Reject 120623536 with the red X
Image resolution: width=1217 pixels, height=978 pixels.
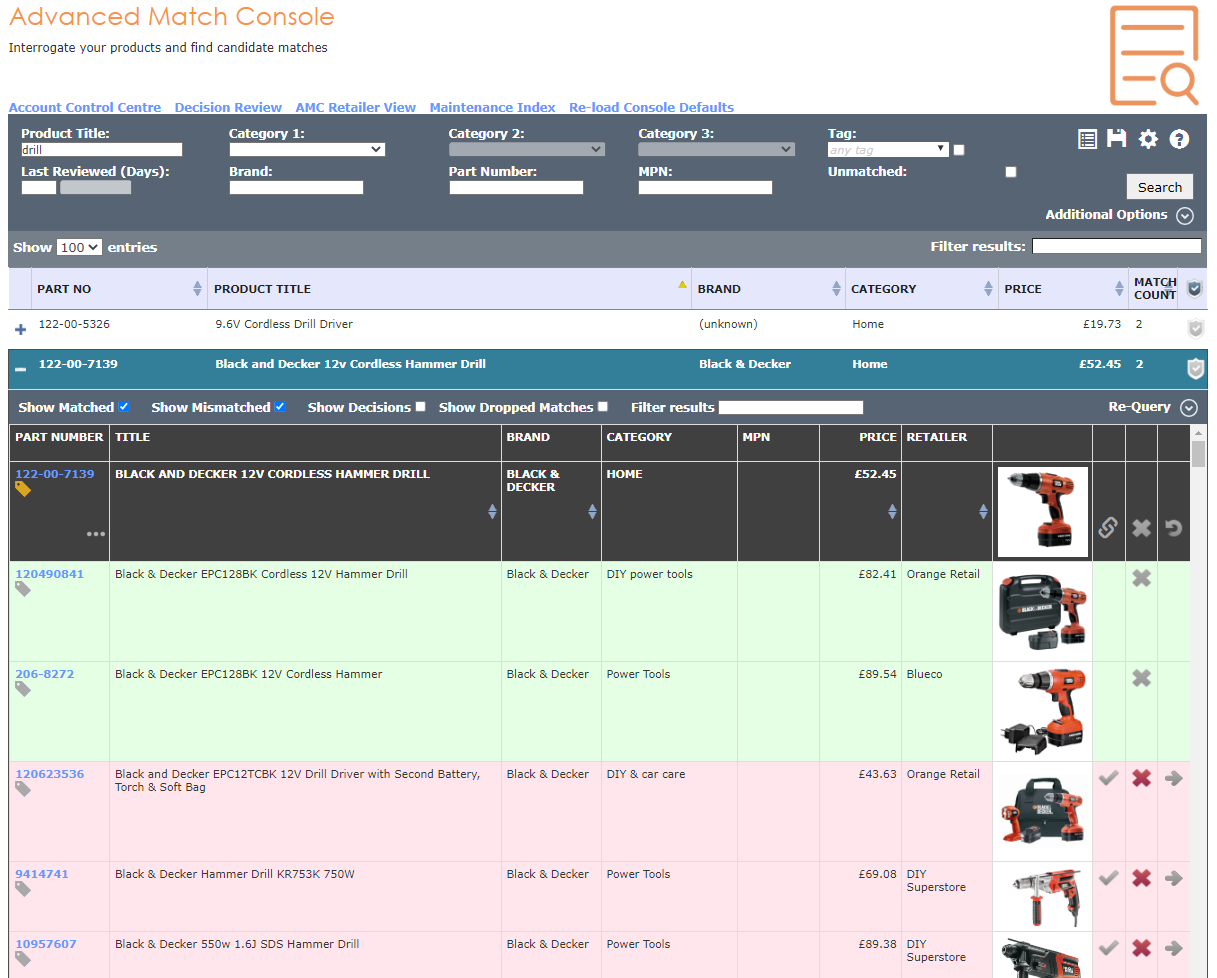[x=1141, y=778]
